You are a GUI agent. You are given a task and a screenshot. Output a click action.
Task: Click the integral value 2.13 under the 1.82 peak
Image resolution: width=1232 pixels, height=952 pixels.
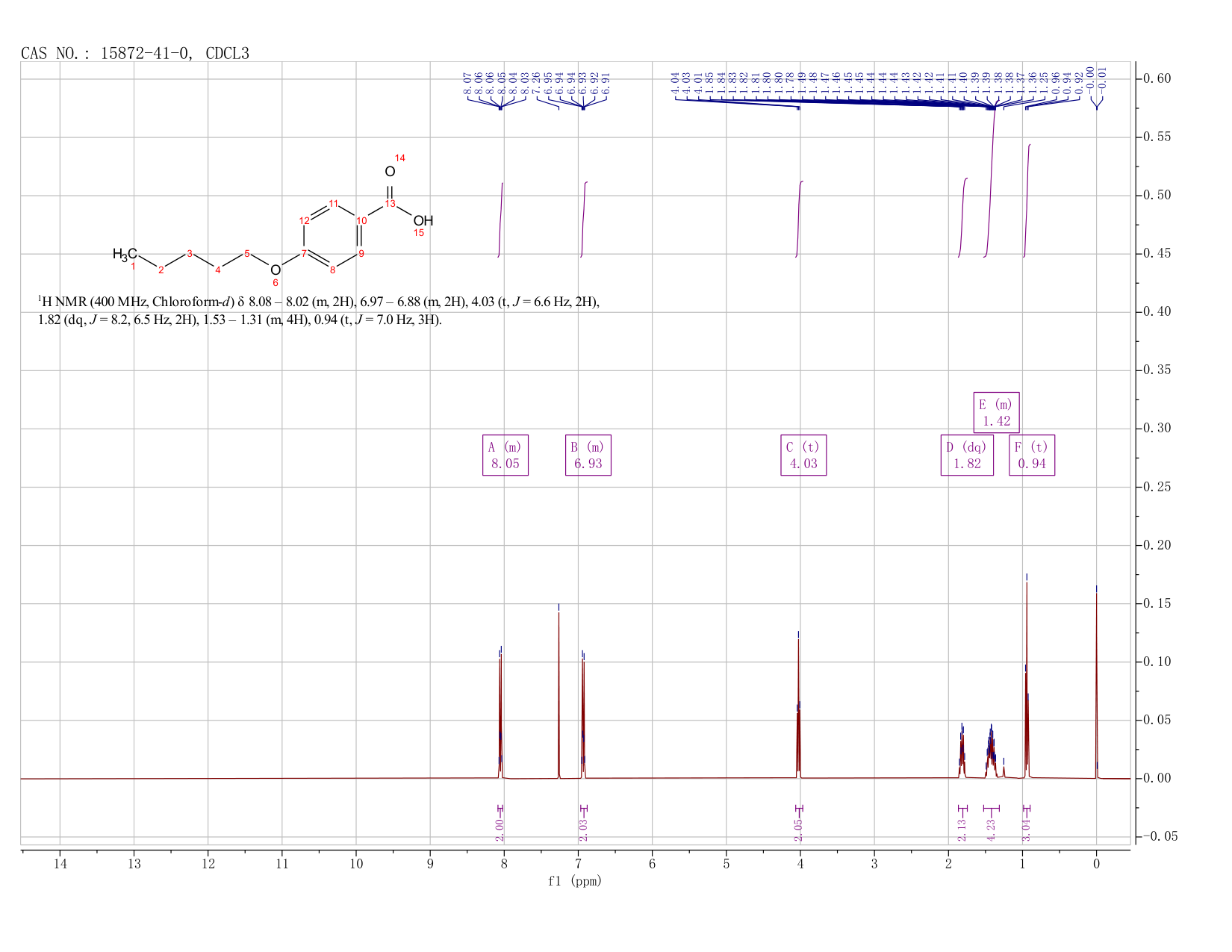962,830
